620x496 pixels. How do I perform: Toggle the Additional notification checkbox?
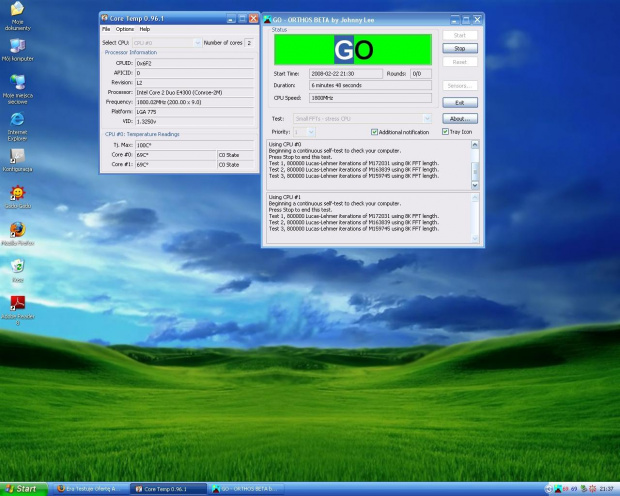point(374,132)
